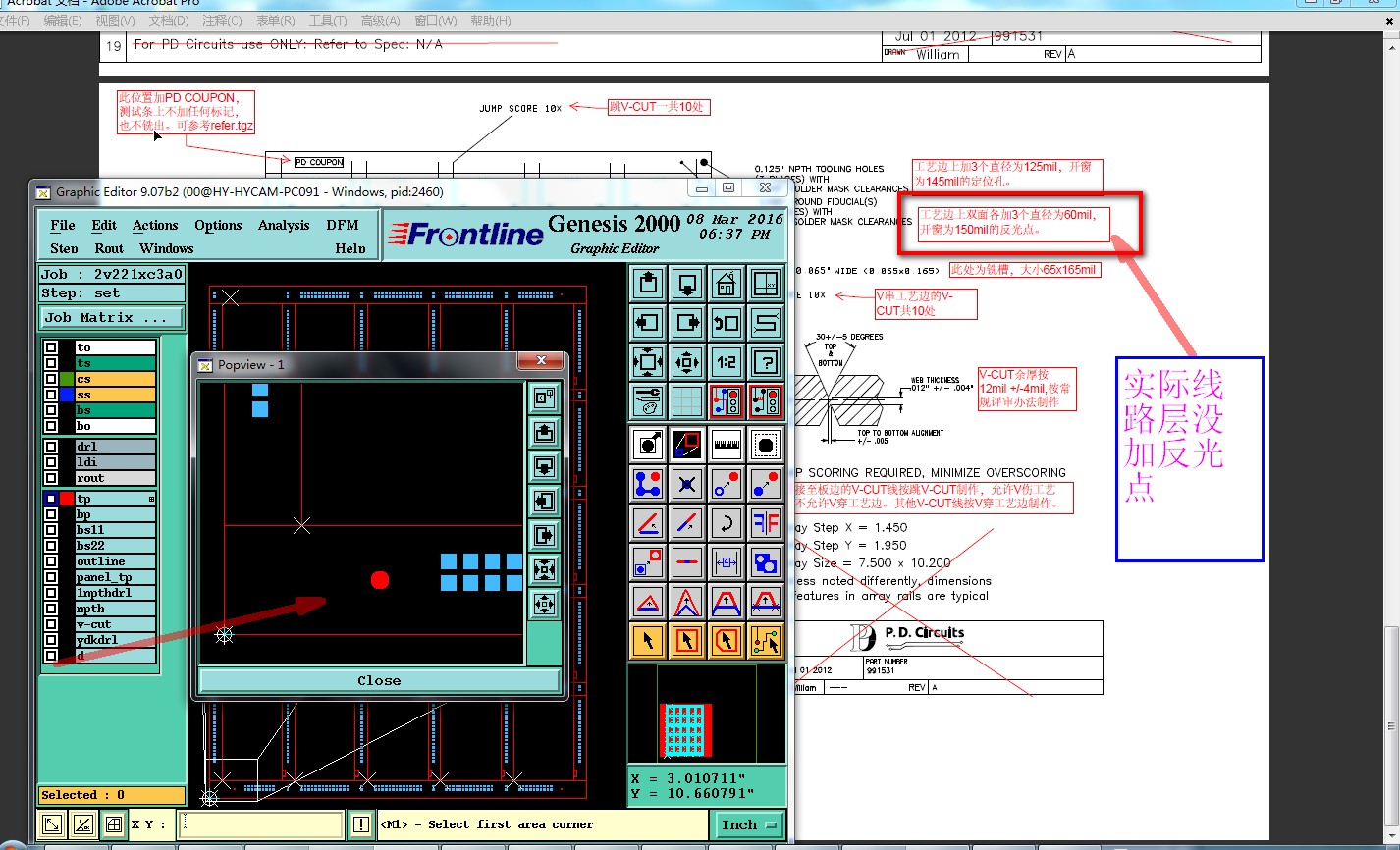This screenshot has width=1400, height=850.
Task: Expand the tp layer plus marker
Action: pos(151,500)
